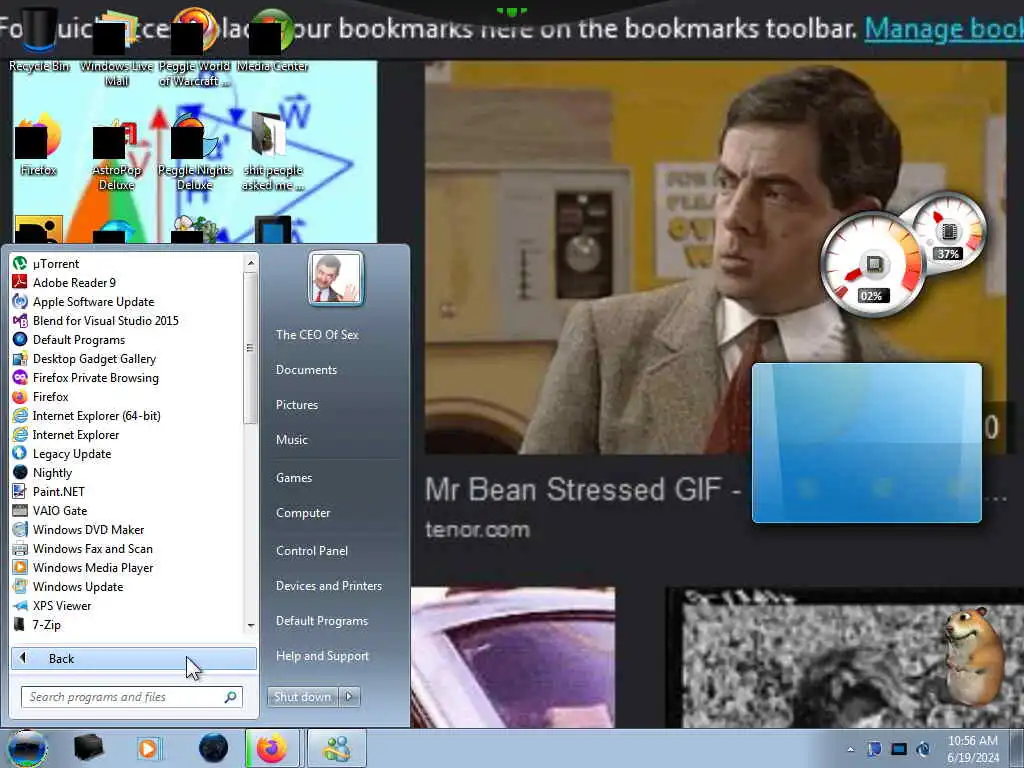Click the Search programs and files box

click(x=131, y=697)
